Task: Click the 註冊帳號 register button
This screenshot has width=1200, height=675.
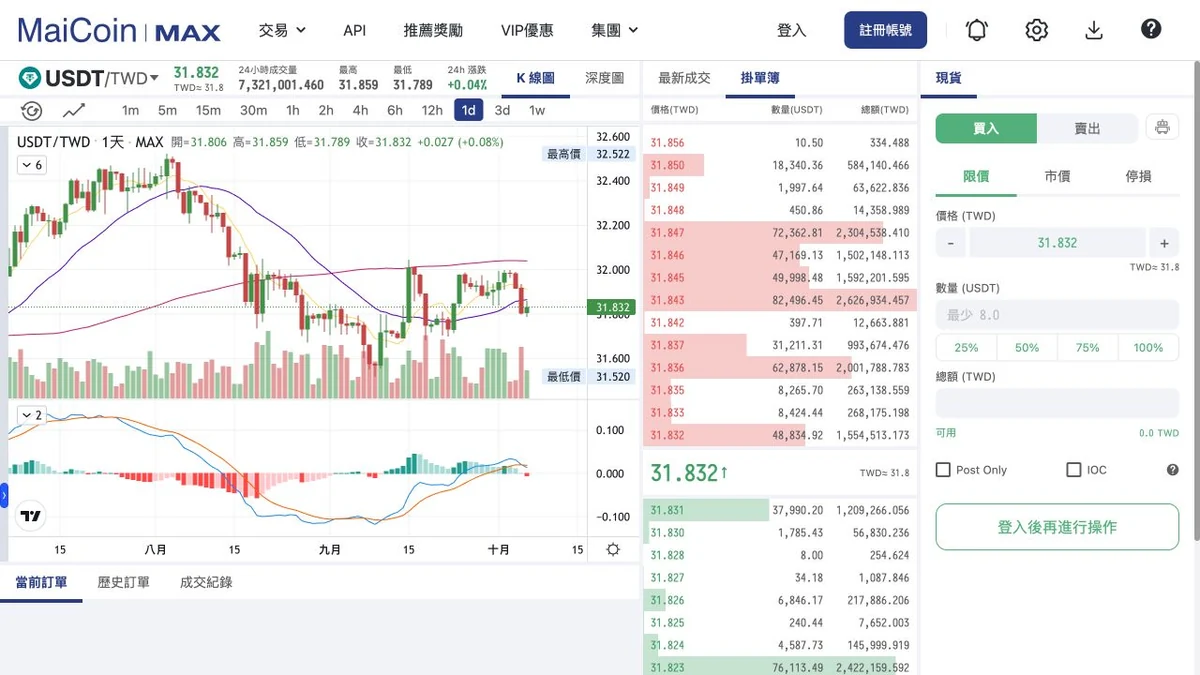Action: point(885,30)
